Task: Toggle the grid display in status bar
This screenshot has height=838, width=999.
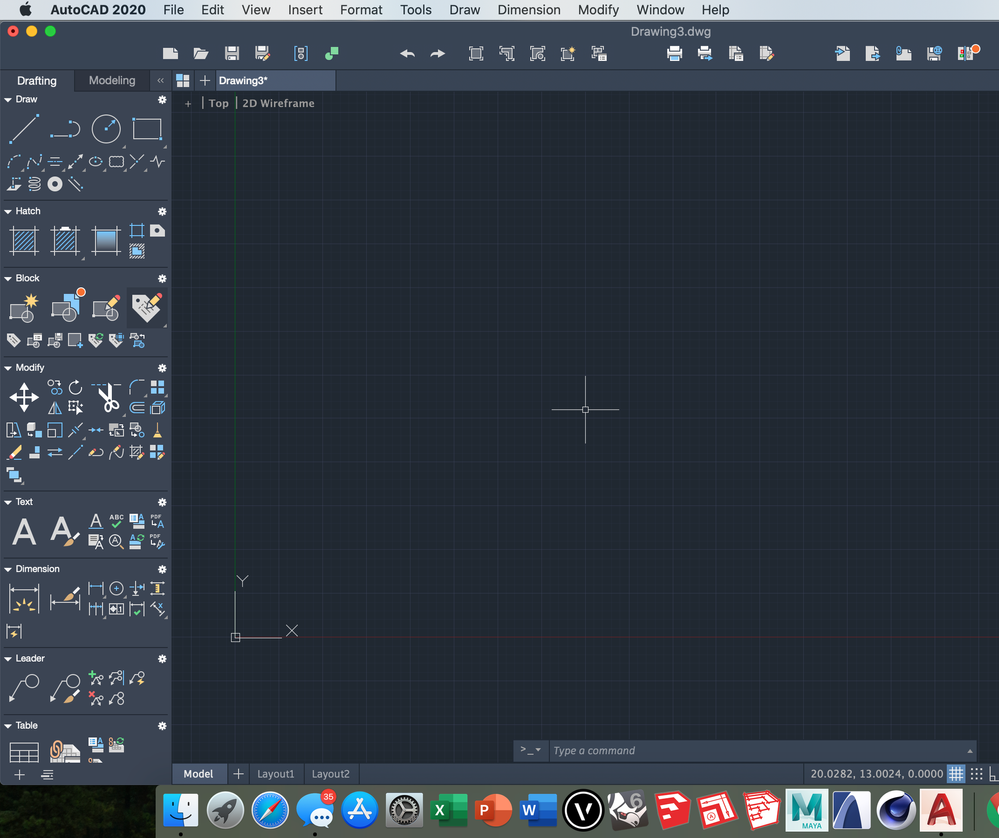Action: 956,774
